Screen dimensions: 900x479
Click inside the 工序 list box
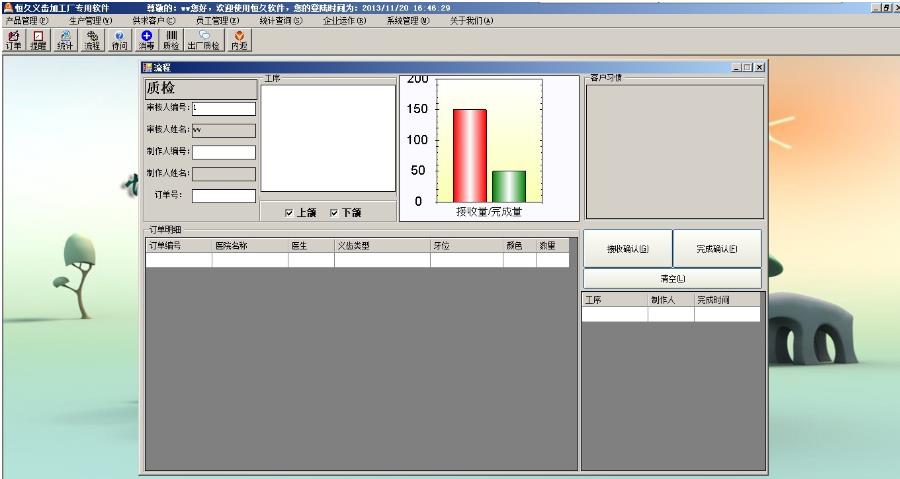[328, 138]
